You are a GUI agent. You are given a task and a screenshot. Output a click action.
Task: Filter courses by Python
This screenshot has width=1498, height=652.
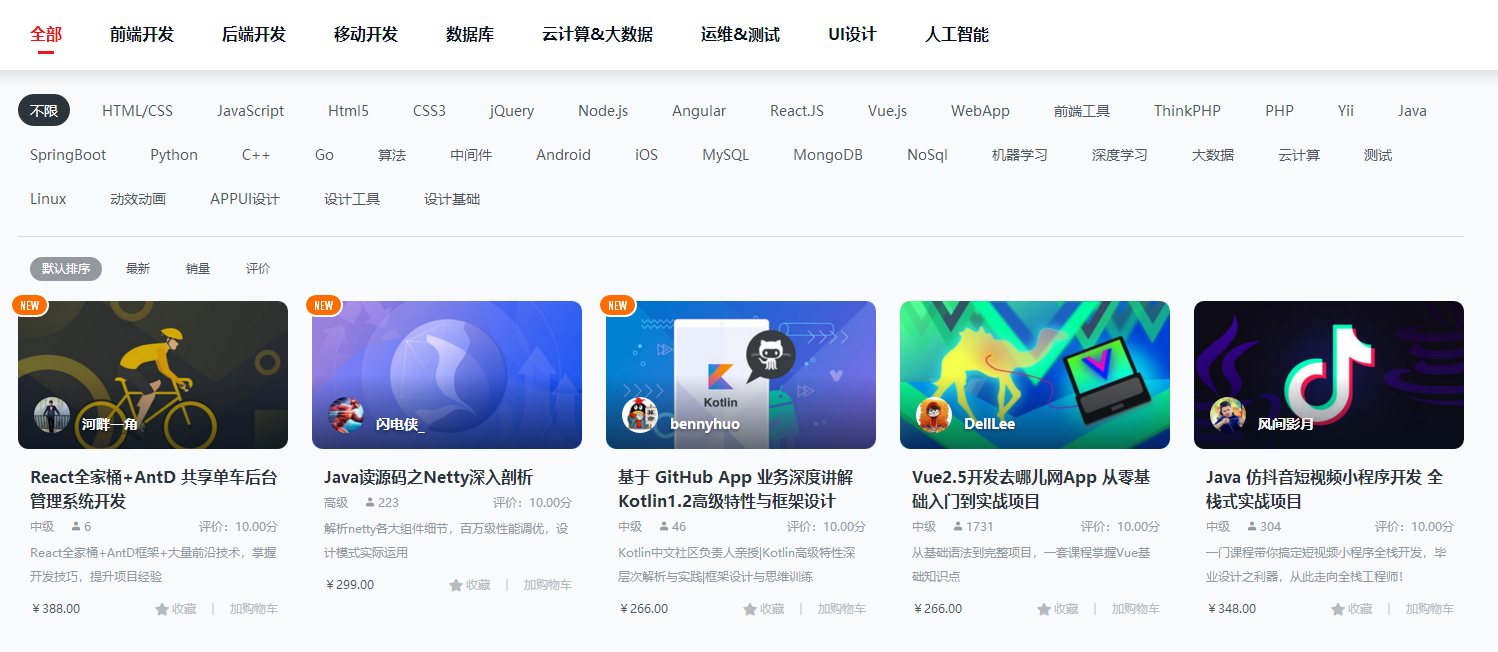point(174,155)
